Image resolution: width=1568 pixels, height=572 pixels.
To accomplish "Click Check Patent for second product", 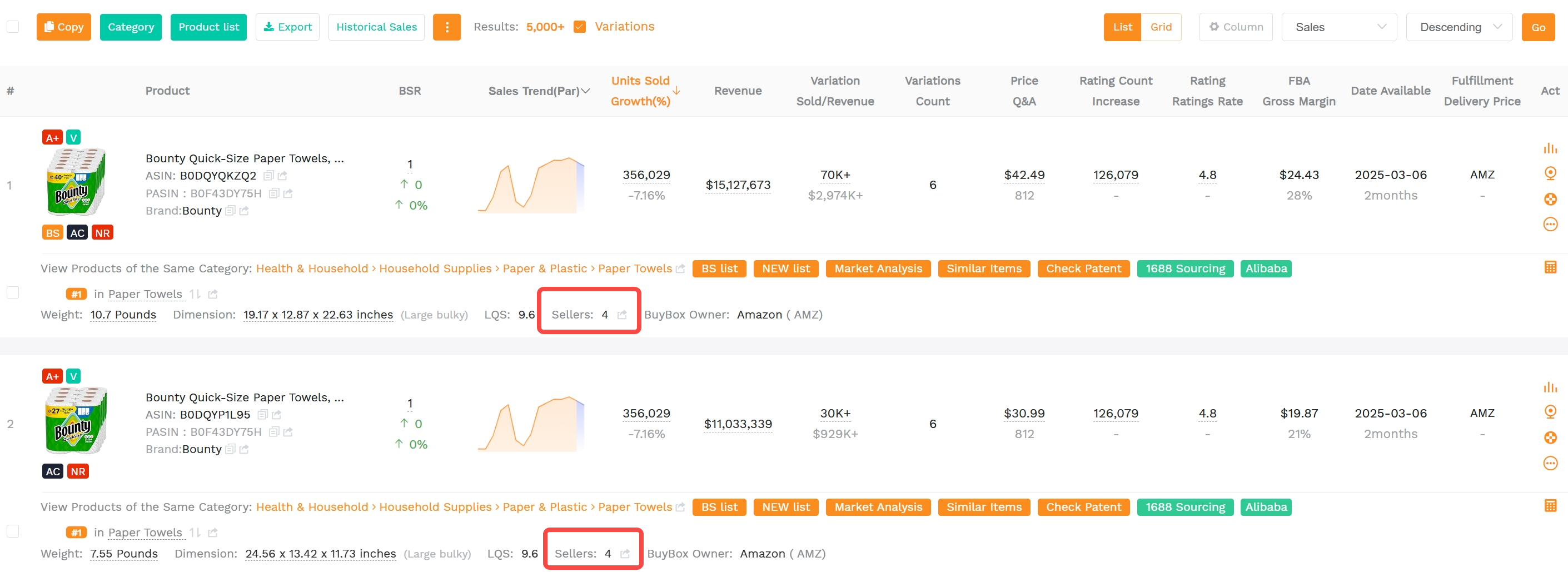I will [1083, 507].
